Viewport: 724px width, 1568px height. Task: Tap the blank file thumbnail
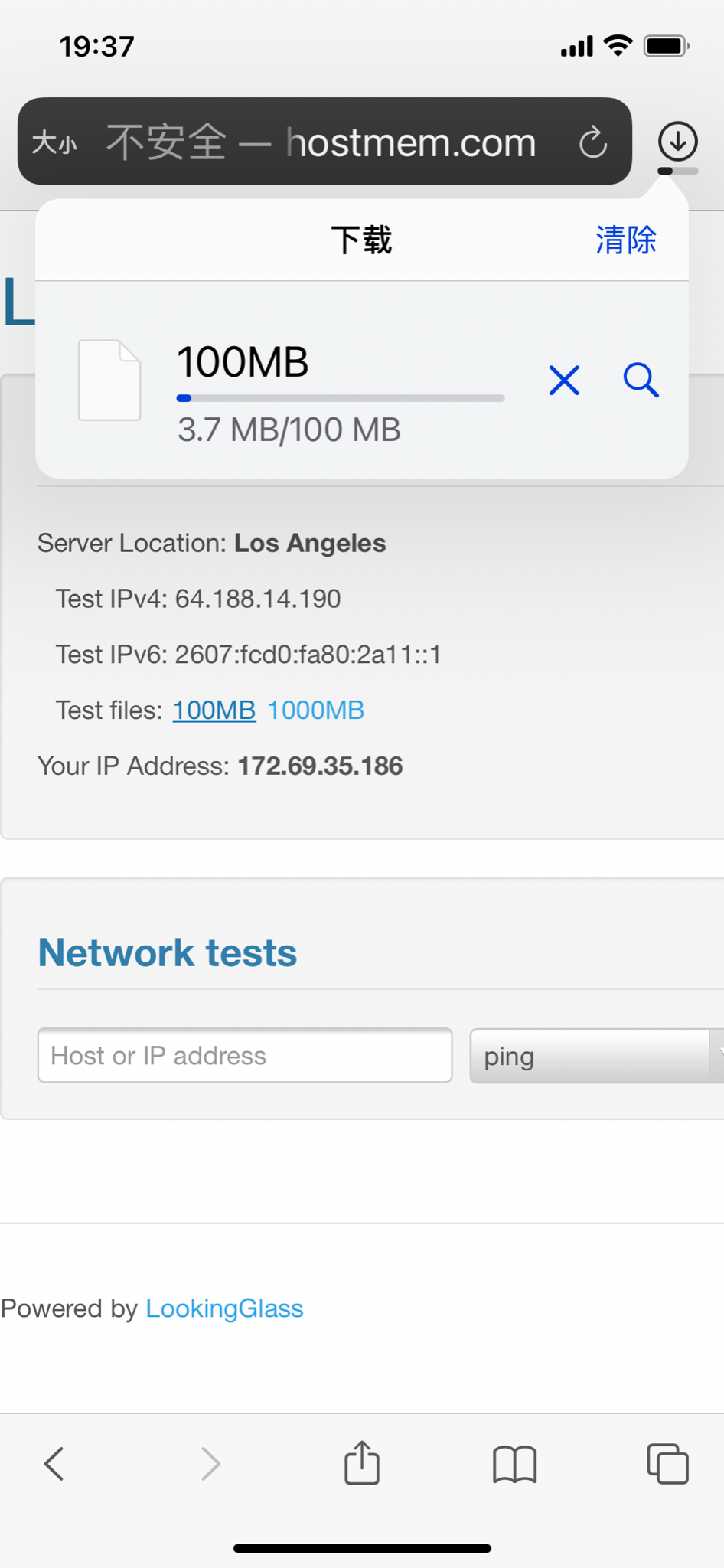pyautogui.click(x=109, y=381)
